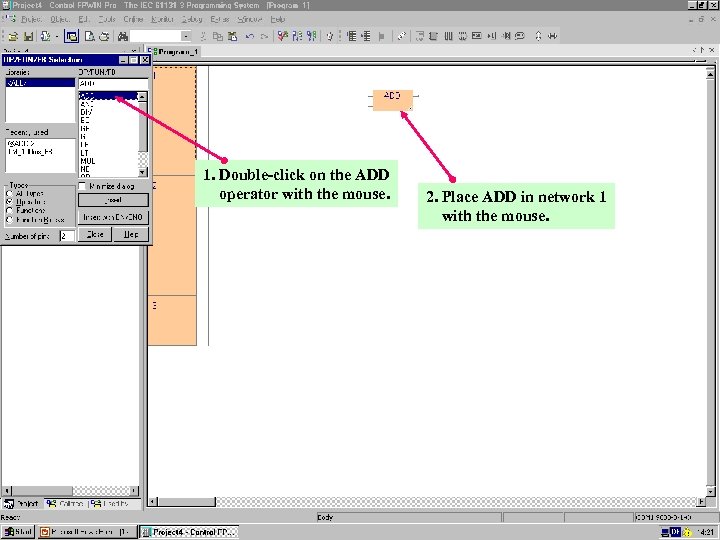The image size is (720, 540).
Task: Click the Print printer icon
Action: 105,36
